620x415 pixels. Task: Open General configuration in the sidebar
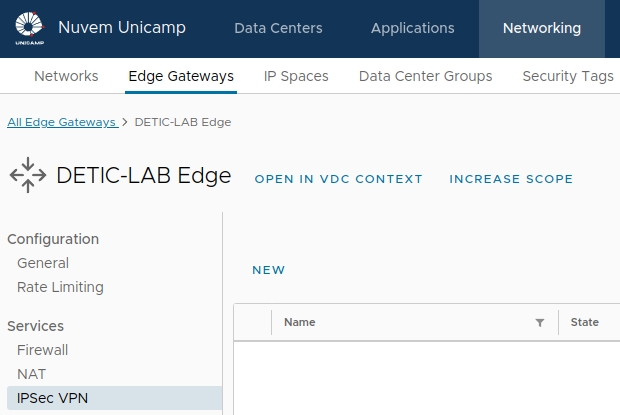point(43,263)
